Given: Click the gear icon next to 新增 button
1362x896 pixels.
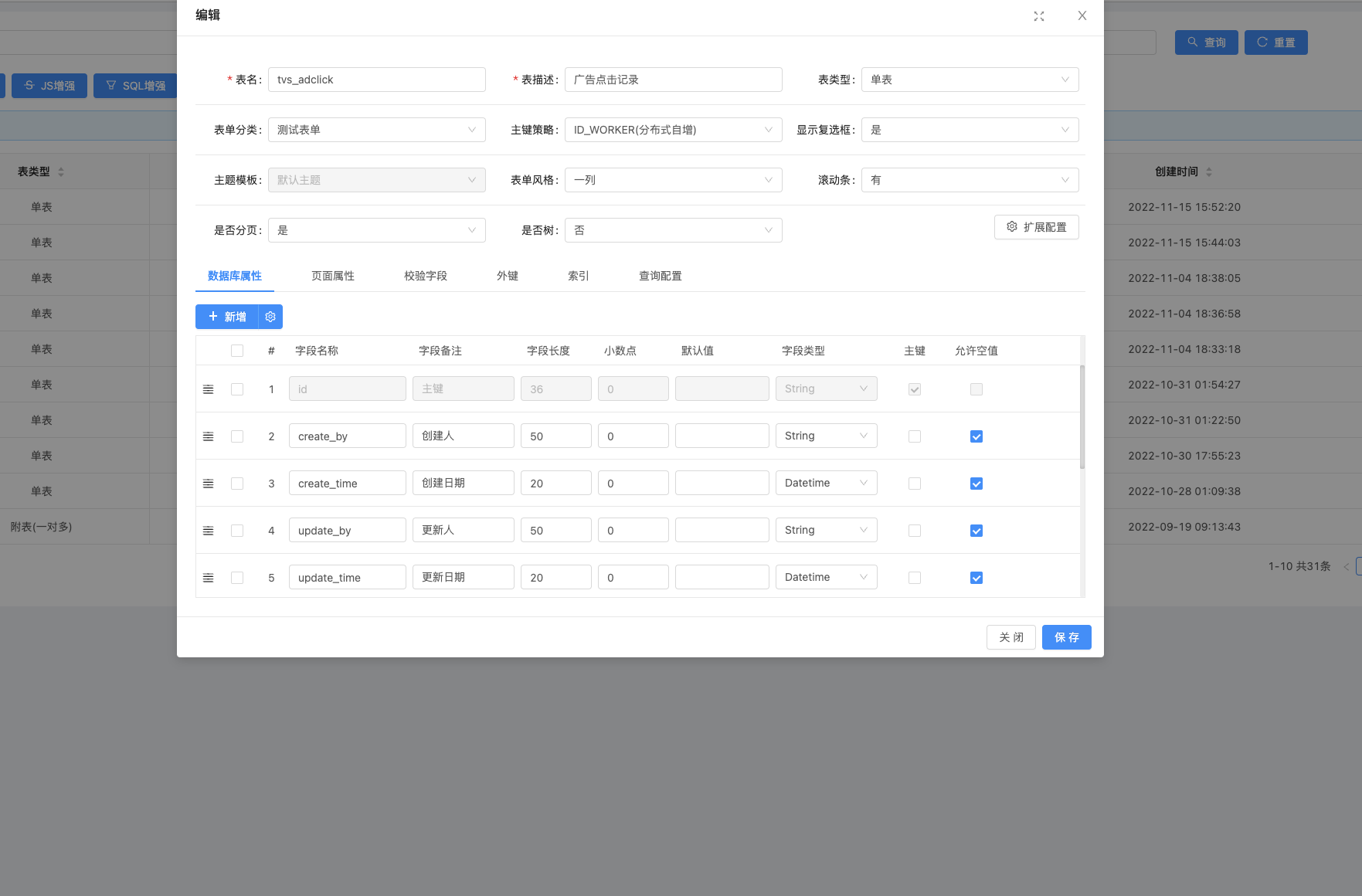Looking at the screenshot, I should [270, 317].
